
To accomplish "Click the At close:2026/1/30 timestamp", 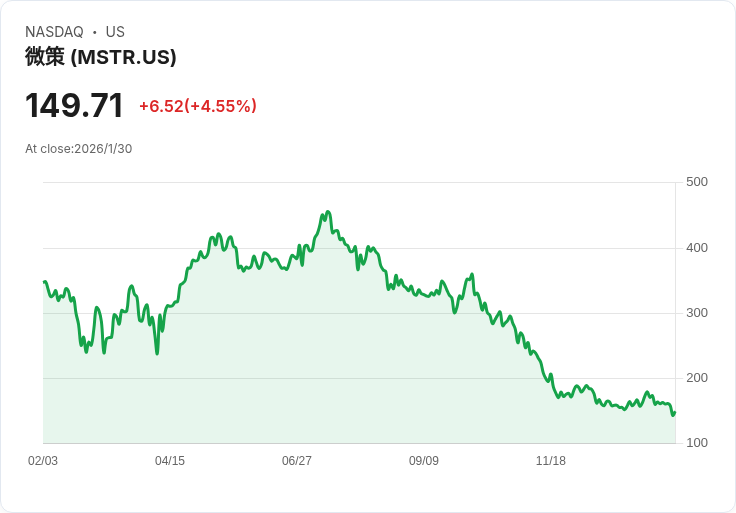I will (79, 149).
